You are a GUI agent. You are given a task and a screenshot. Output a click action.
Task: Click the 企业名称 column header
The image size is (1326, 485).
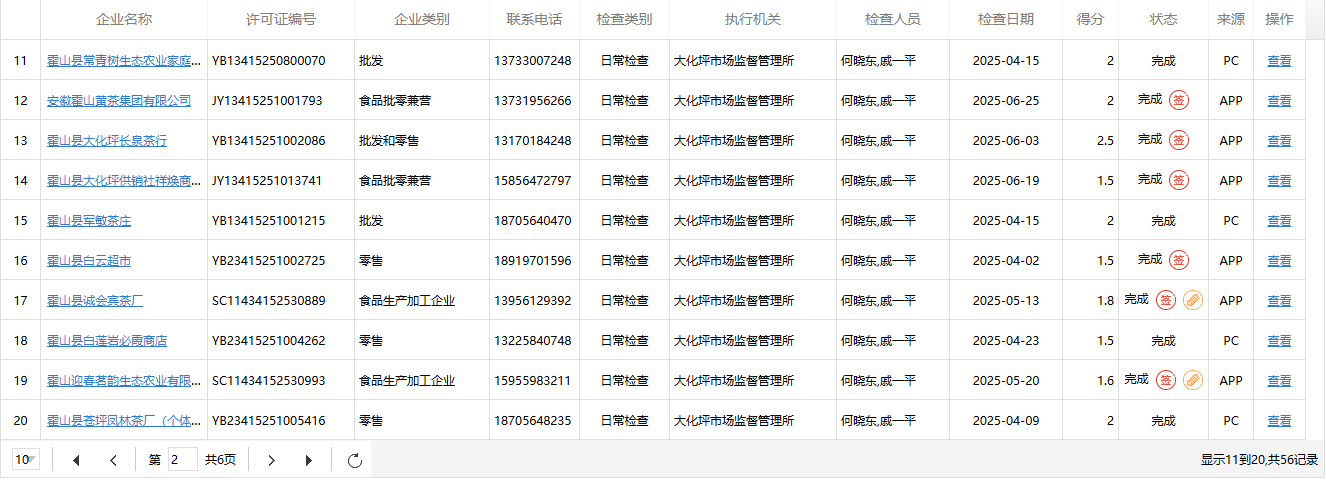[x=124, y=19]
